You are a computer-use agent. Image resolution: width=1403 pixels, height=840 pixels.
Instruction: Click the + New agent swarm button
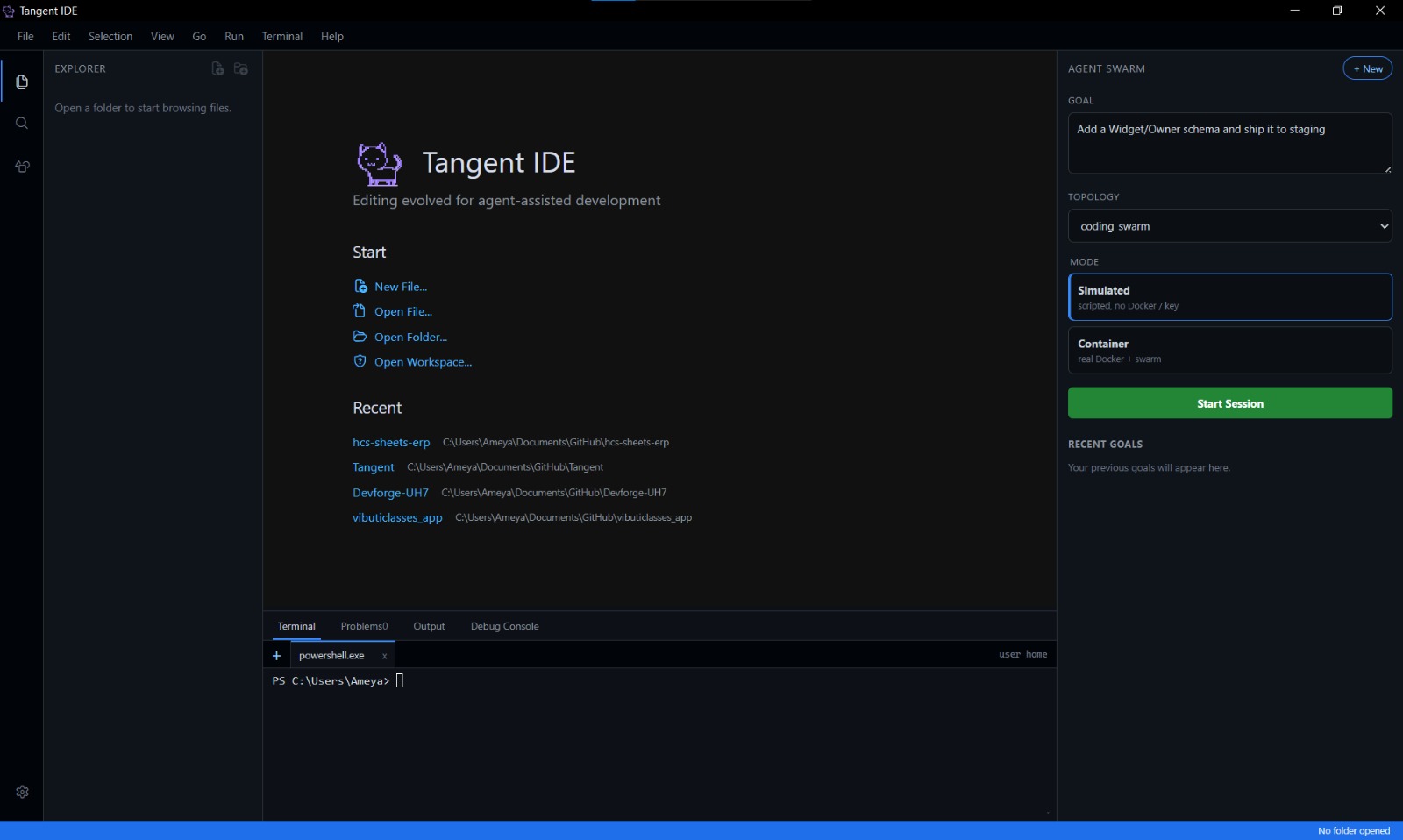click(1367, 68)
